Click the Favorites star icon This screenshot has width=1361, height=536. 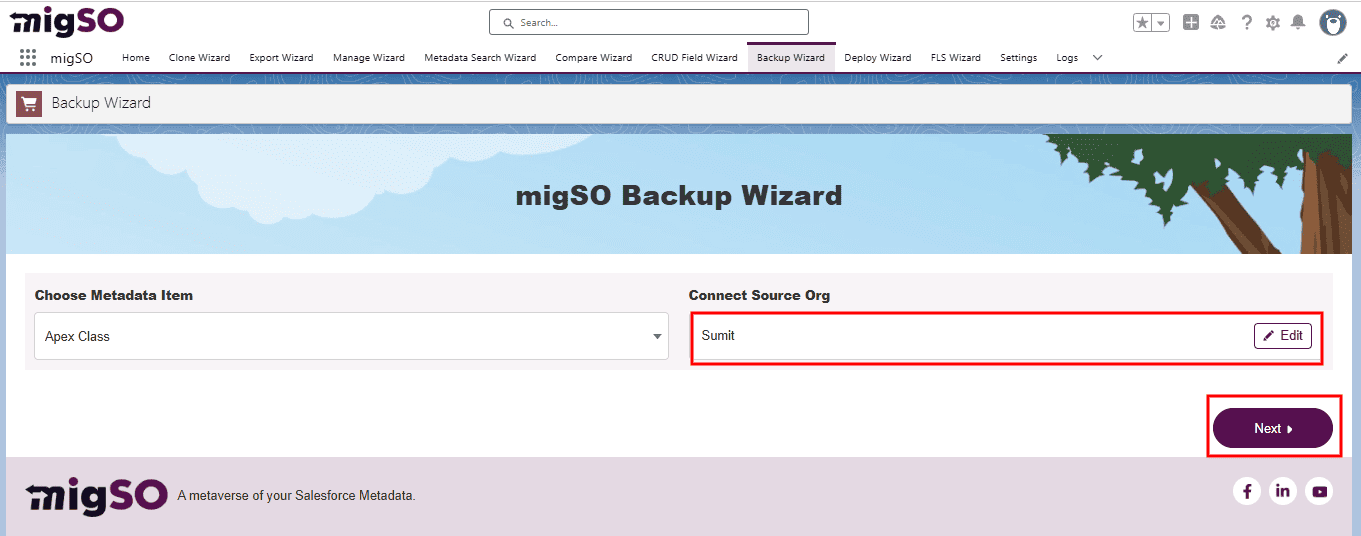(1144, 22)
